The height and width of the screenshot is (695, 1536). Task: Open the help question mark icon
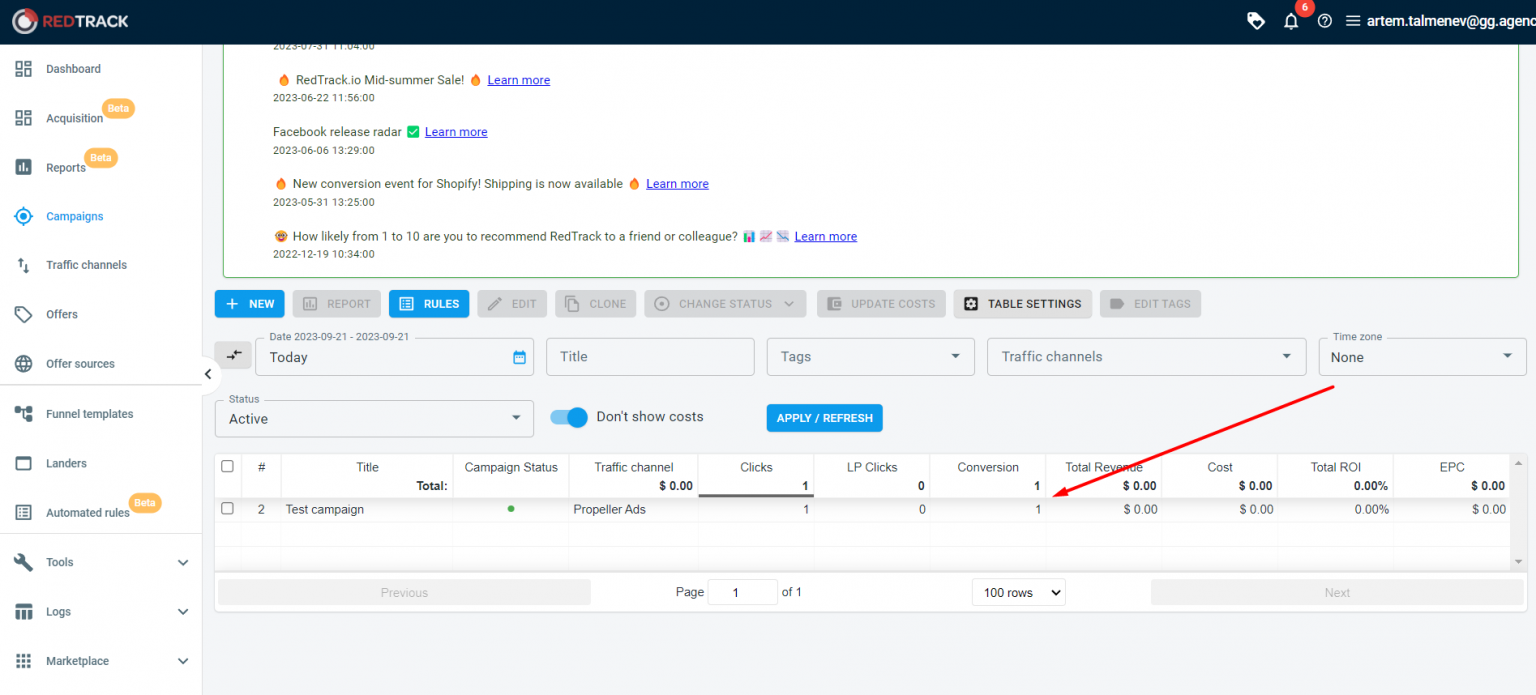coord(1324,20)
